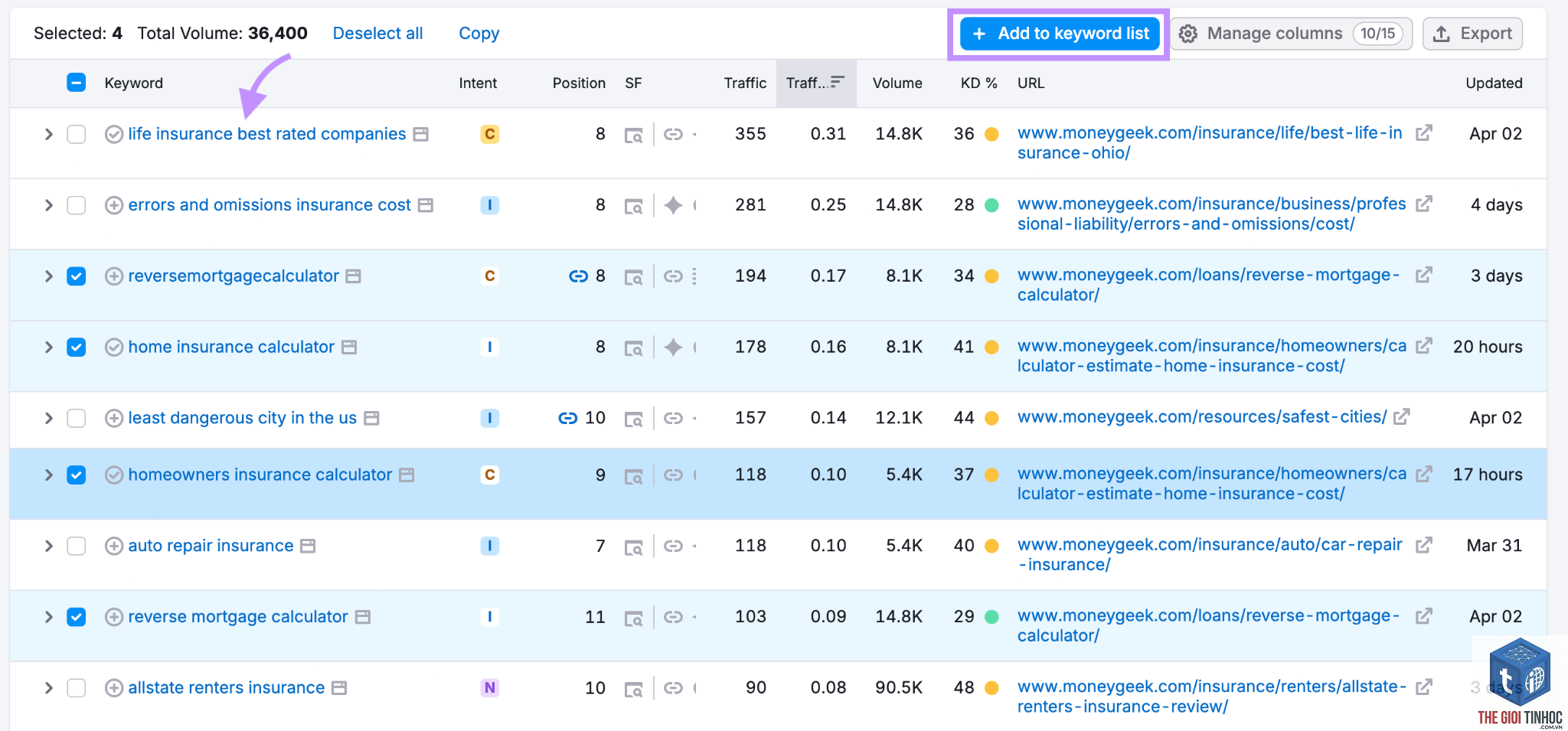Click the N intent badge for allstate renters insurance
The image size is (1568, 731).
click(490, 688)
